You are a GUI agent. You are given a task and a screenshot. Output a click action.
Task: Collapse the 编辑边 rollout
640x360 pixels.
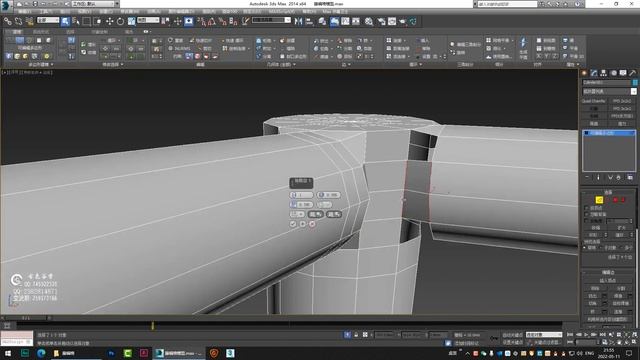tap(608, 272)
